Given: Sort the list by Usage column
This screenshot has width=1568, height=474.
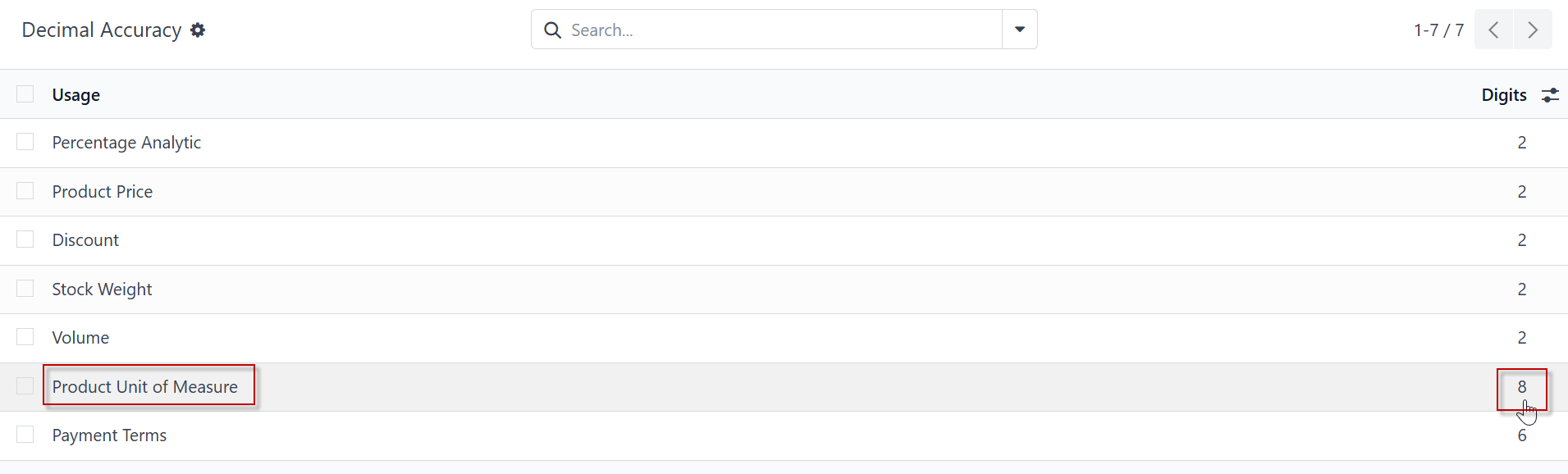Looking at the screenshot, I should 76,95.
